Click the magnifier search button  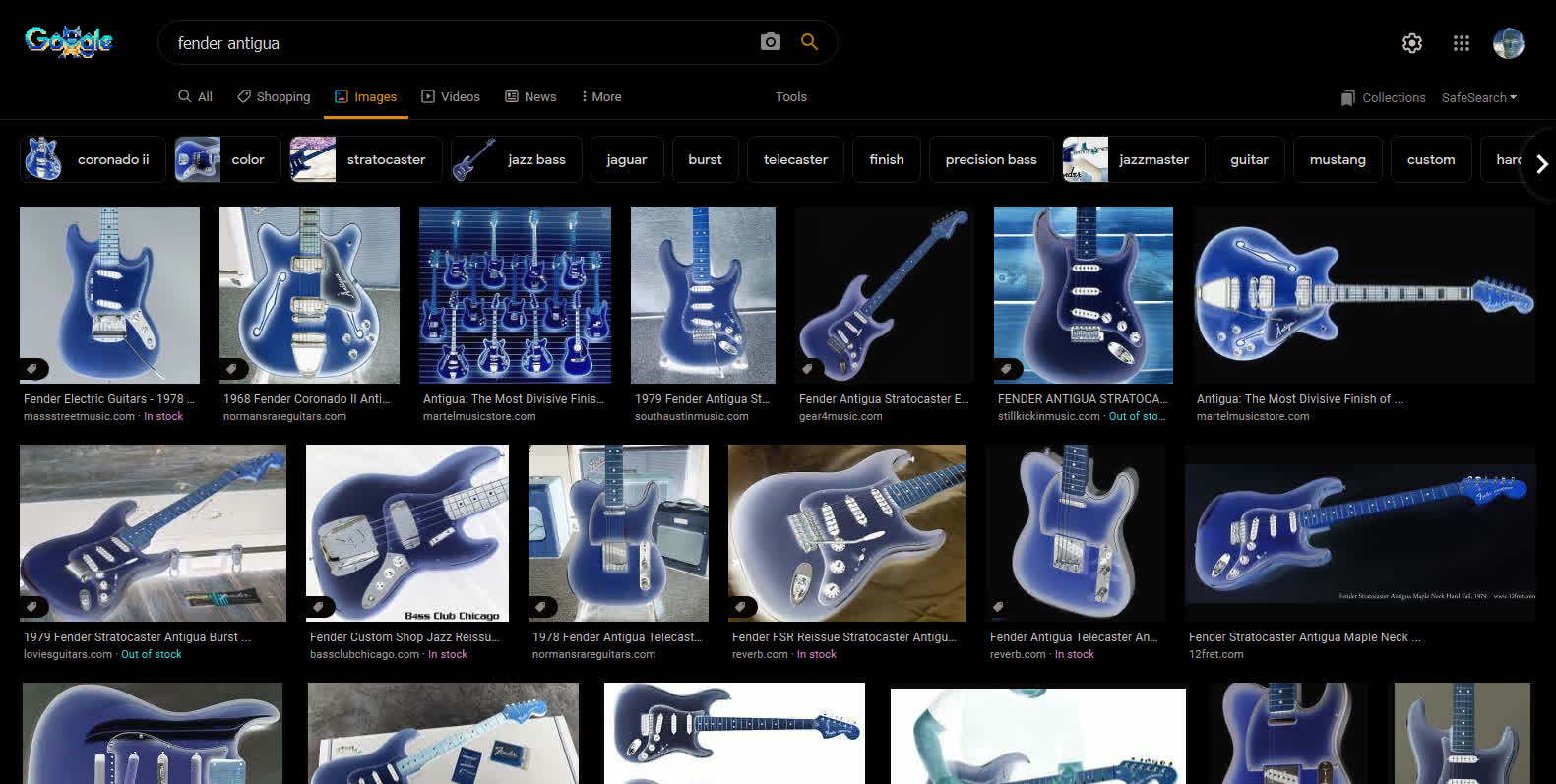[809, 42]
